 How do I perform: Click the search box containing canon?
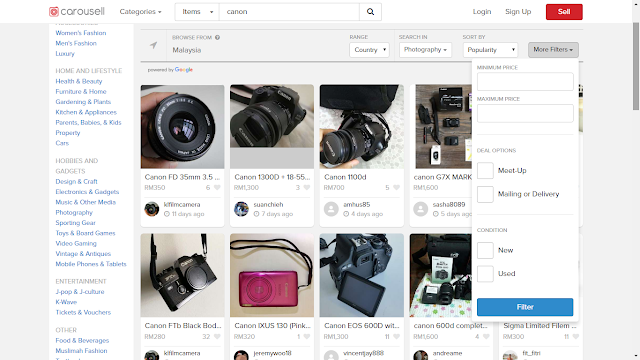pos(289,12)
